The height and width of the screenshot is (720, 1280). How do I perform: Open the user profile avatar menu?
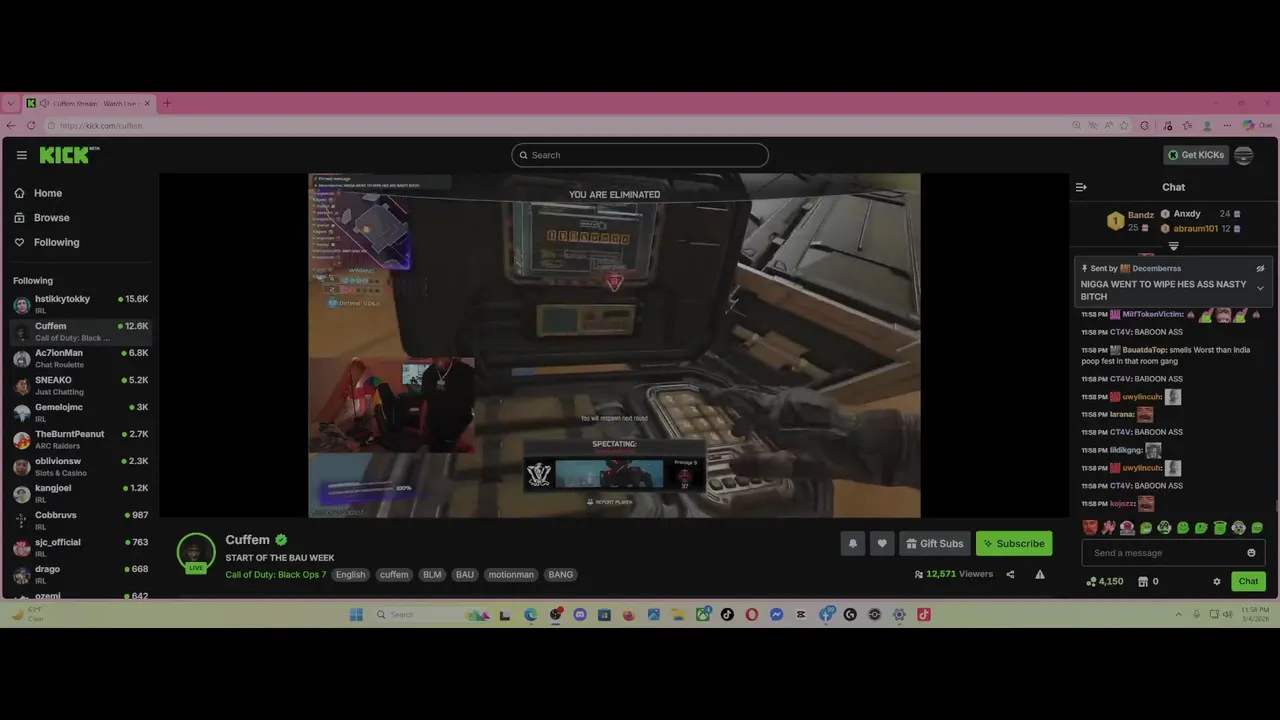pyautogui.click(x=1244, y=155)
